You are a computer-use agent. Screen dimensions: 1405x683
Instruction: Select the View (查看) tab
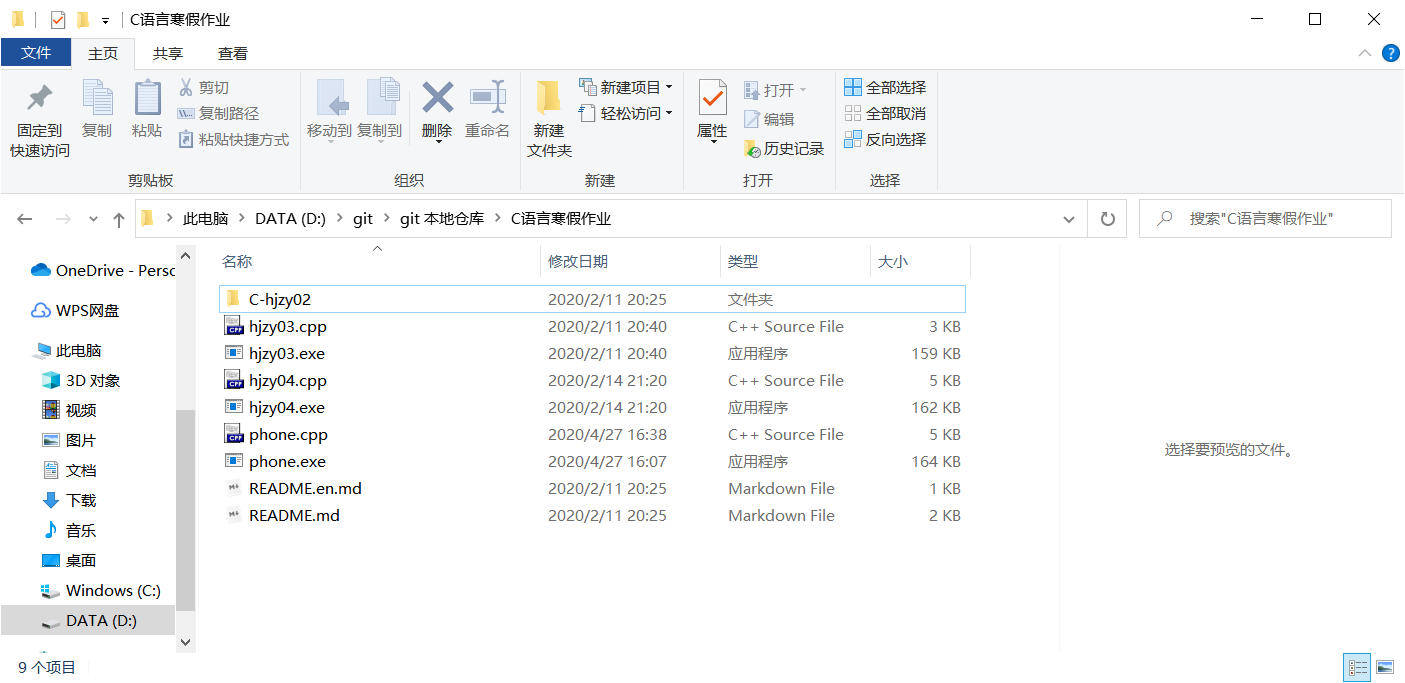click(x=233, y=54)
